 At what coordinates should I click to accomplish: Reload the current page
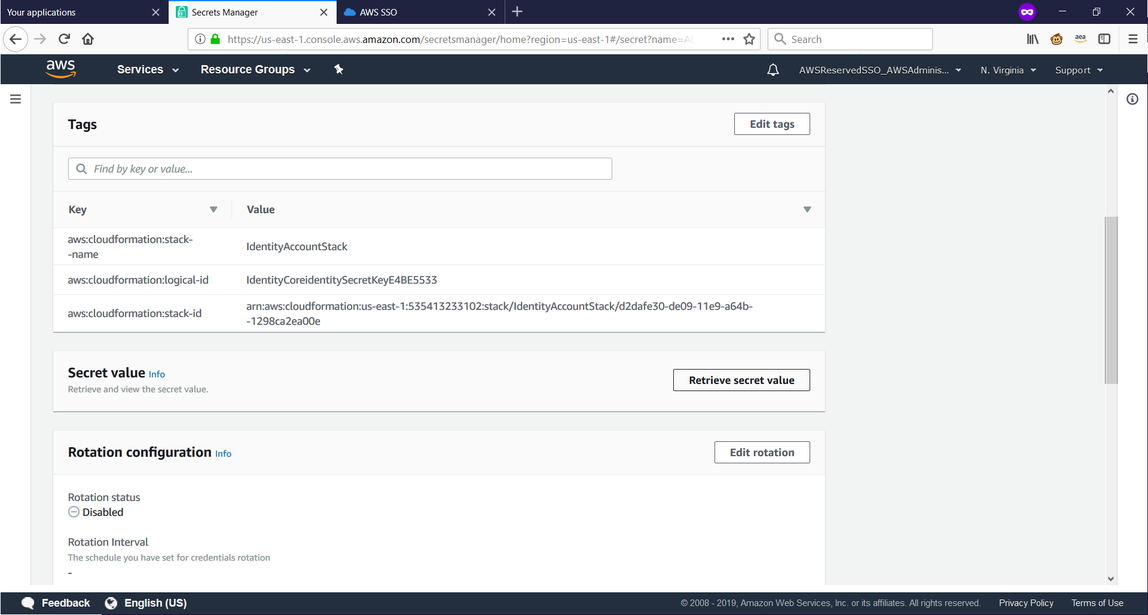(64, 39)
